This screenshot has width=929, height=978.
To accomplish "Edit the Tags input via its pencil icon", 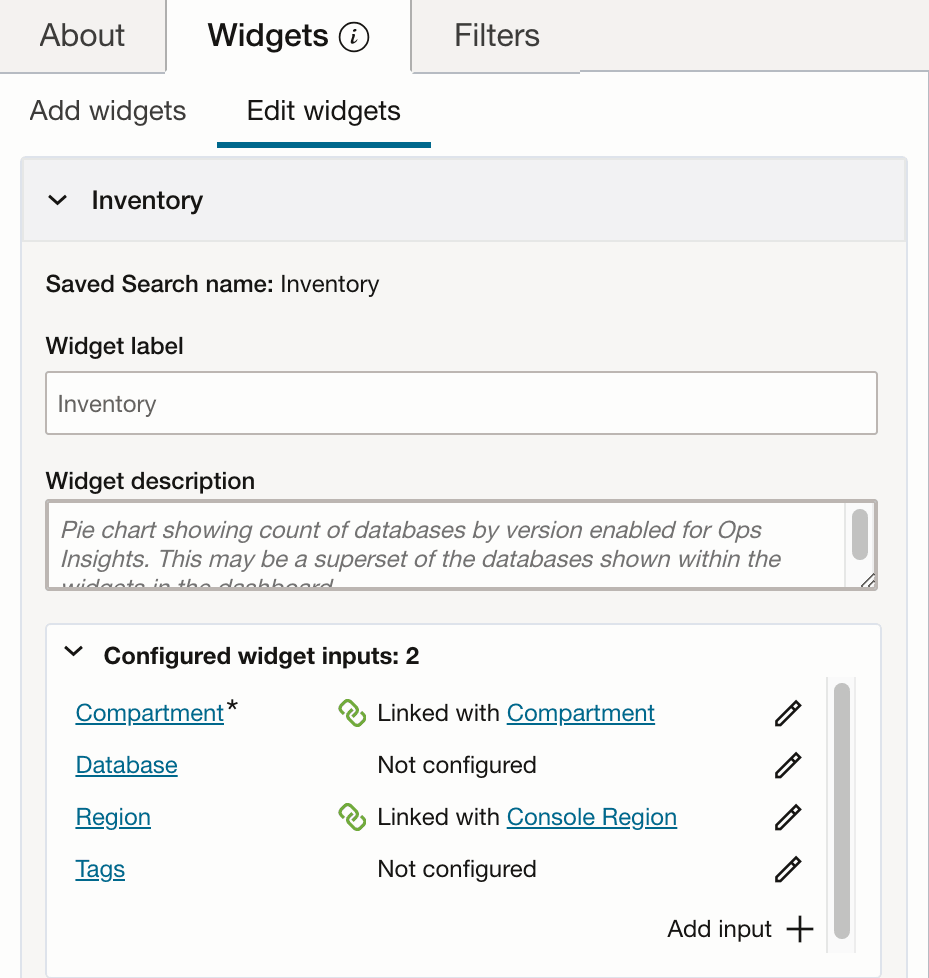I will coord(787,869).
